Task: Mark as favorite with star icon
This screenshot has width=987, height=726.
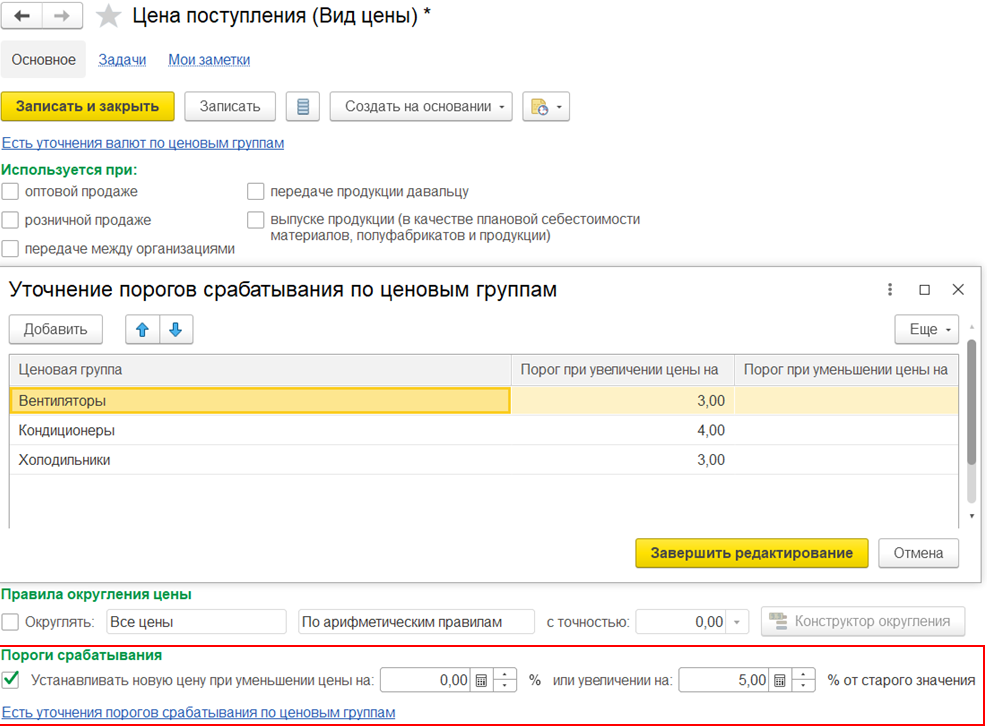Action: (108, 17)
